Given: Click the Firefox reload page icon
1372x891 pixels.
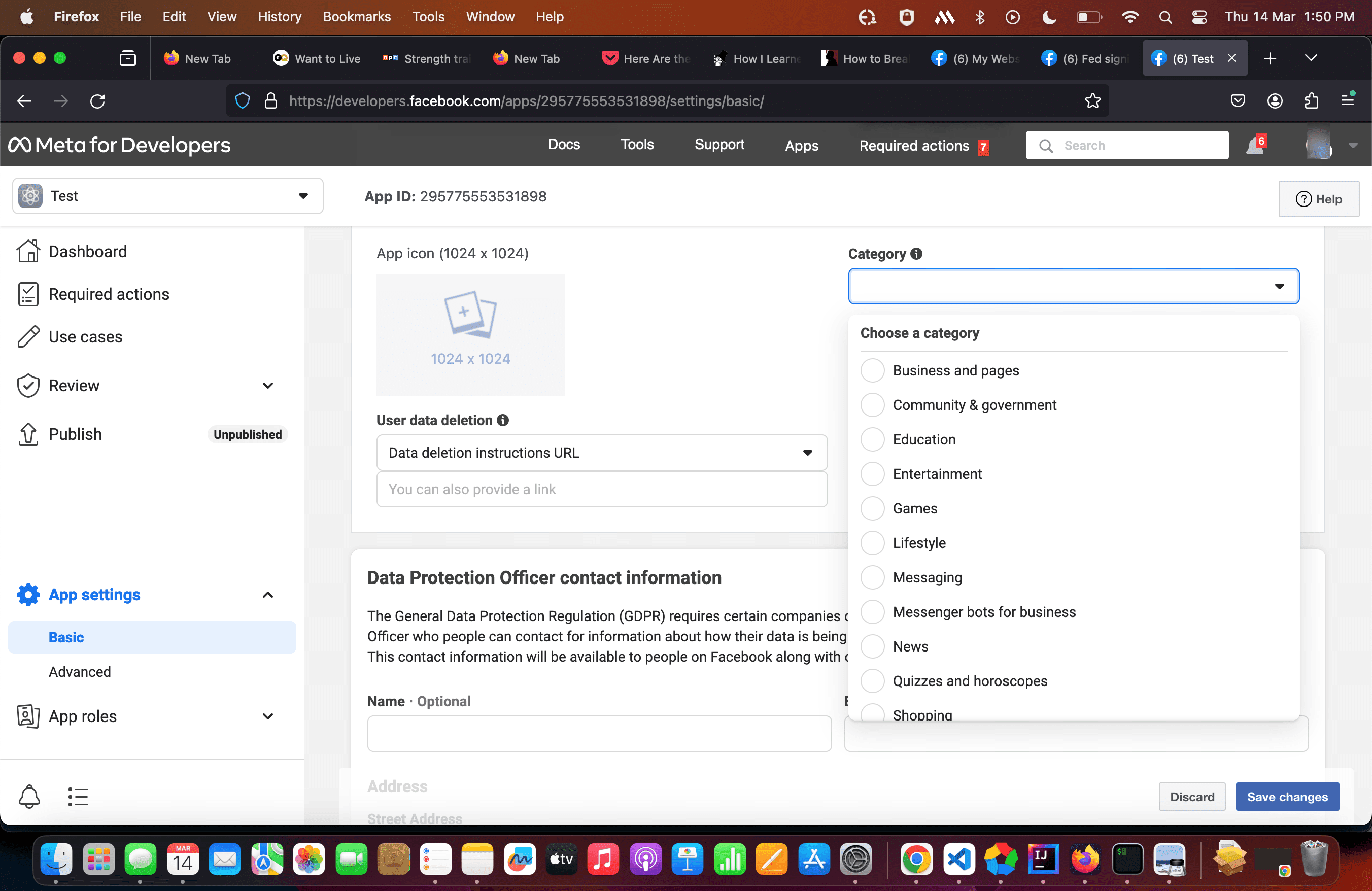Looking at the screenshot, I should tap(97, 101).
